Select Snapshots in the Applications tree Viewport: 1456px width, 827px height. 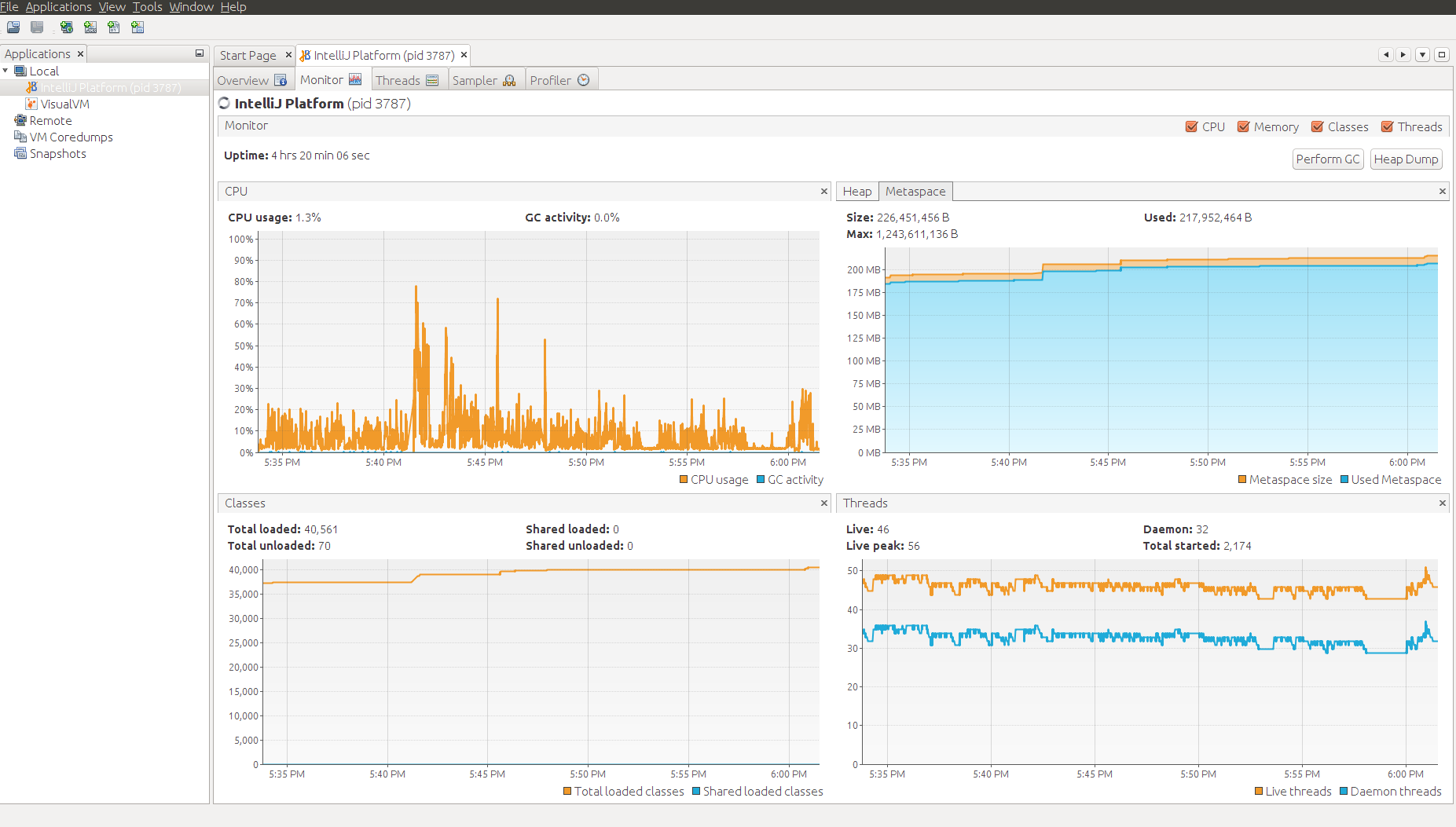[x=57, y=153]
